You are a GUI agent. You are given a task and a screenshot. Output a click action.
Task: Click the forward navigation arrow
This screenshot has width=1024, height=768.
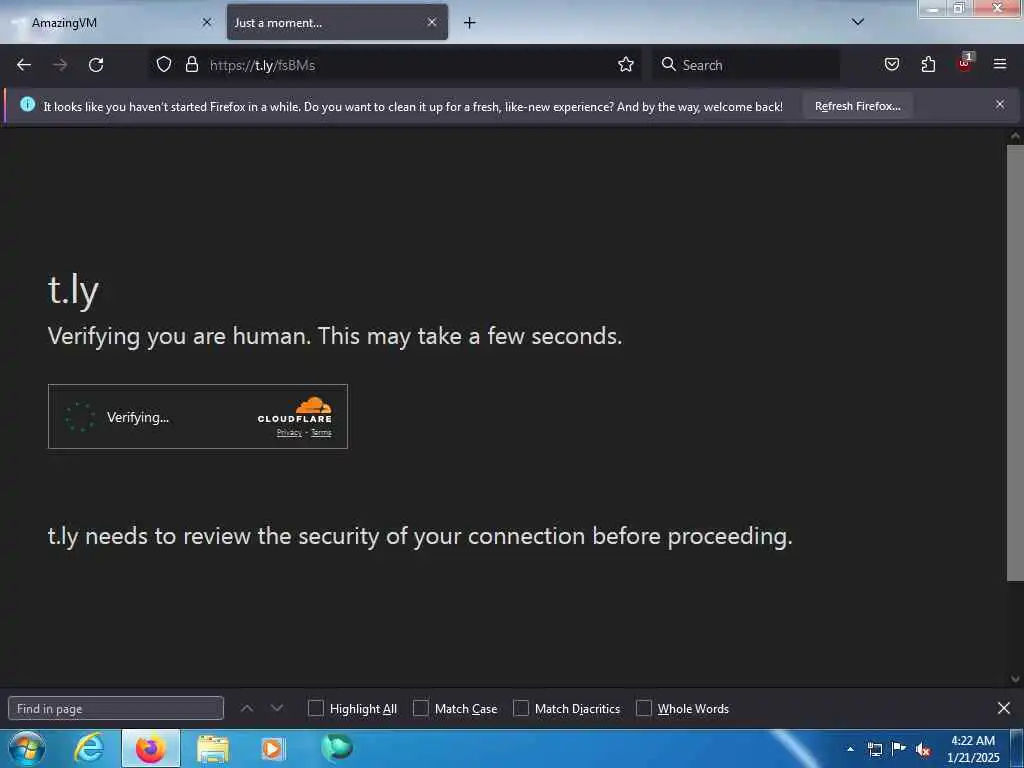coord(60,65)
